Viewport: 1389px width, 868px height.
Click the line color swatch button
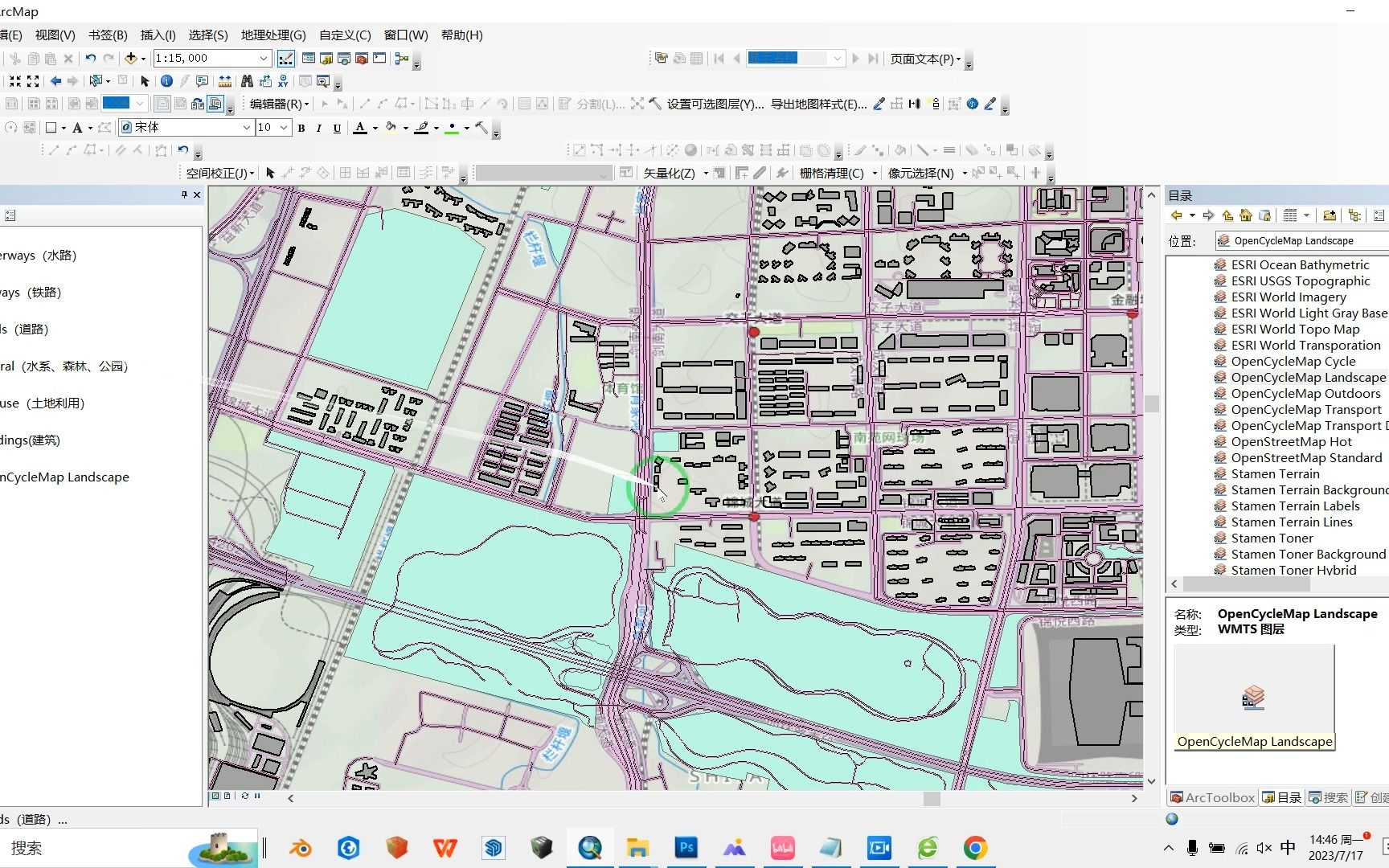(421, 128)
